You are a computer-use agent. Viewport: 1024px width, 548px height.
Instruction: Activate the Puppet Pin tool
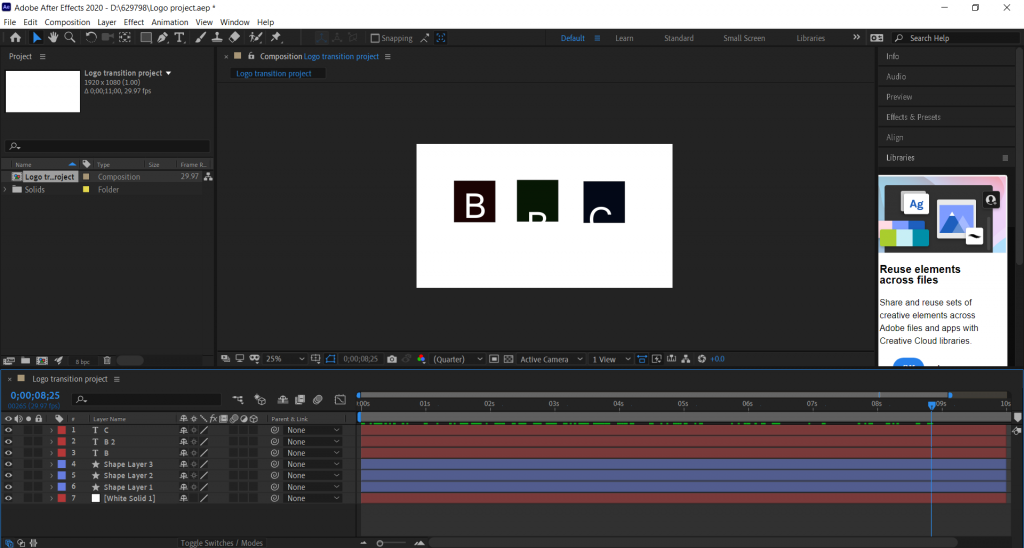(275, 38)
